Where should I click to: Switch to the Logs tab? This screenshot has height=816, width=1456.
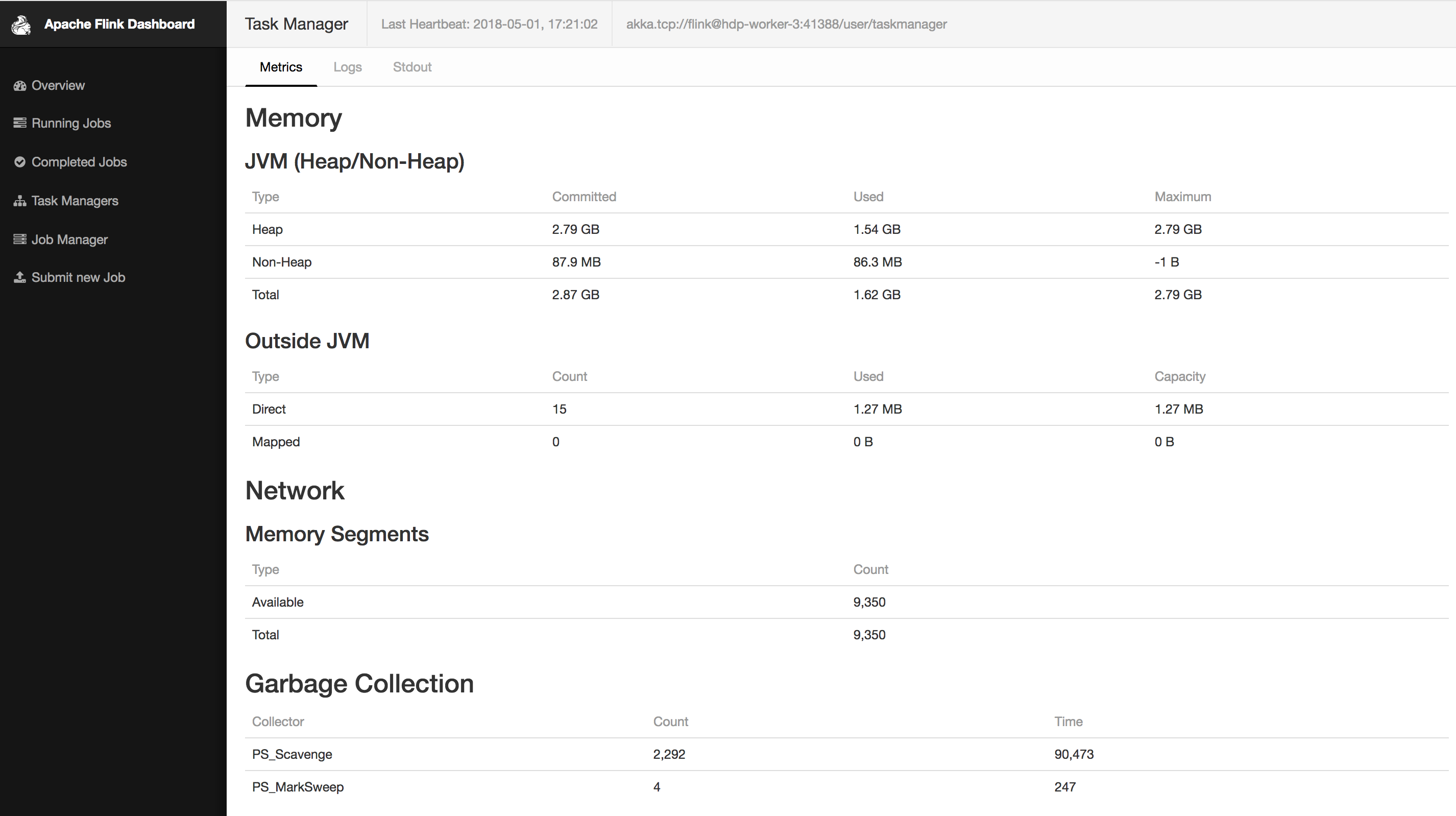[x=347, y=67]
